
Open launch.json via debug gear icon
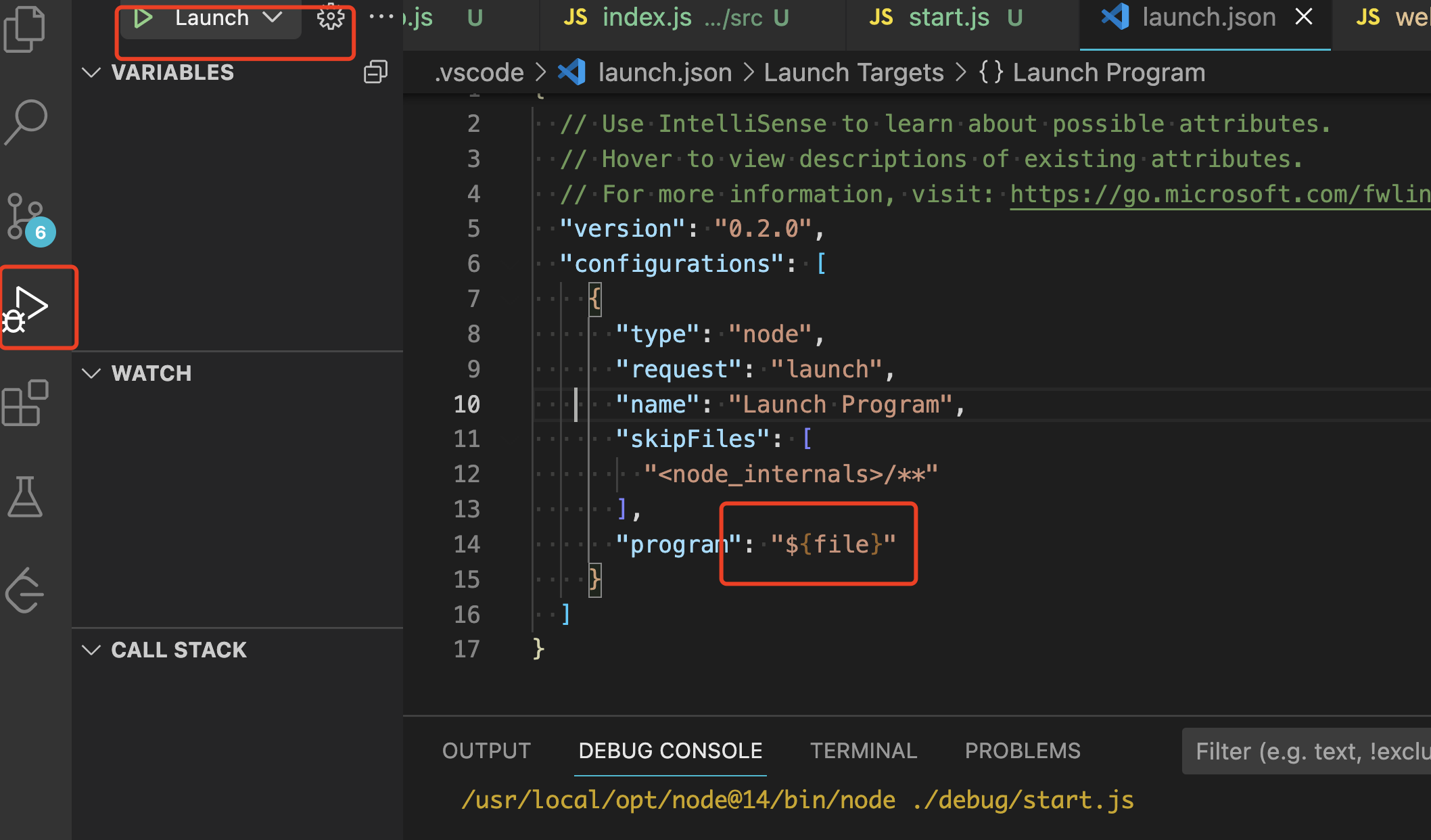(330, 18)
